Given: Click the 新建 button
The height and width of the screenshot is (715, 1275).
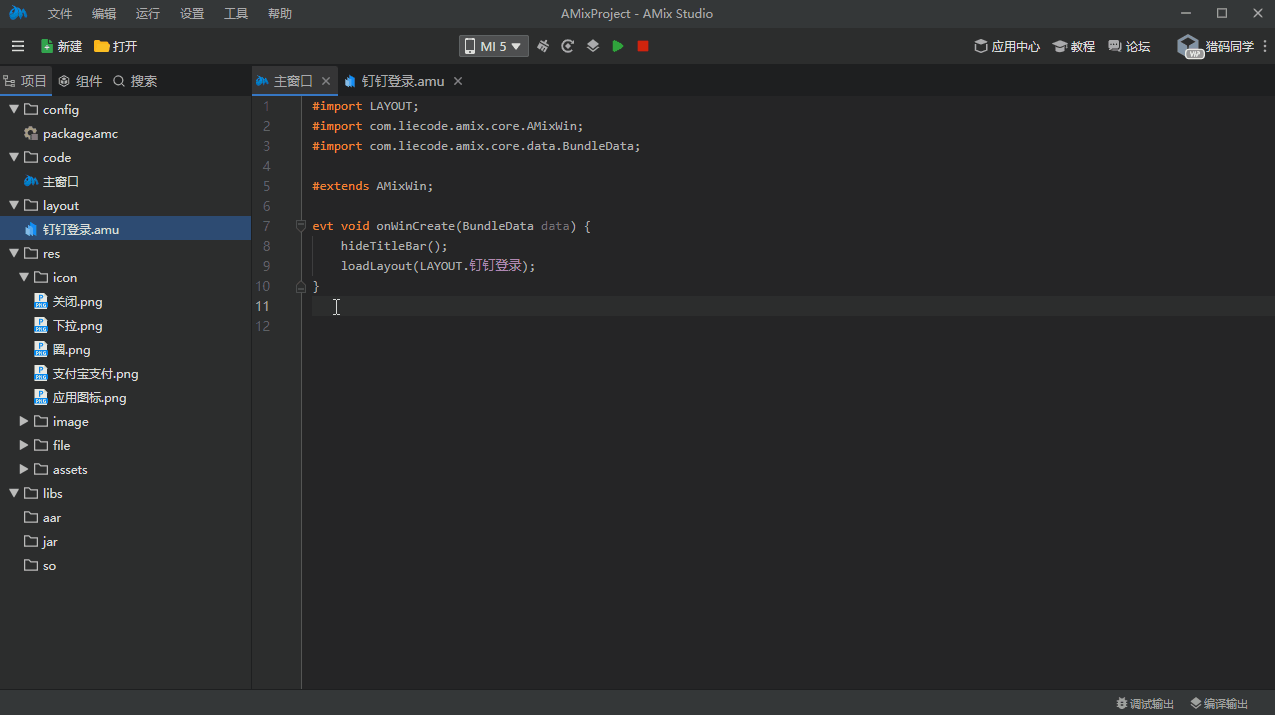Looking at the screenshot, I should [61, 46].
